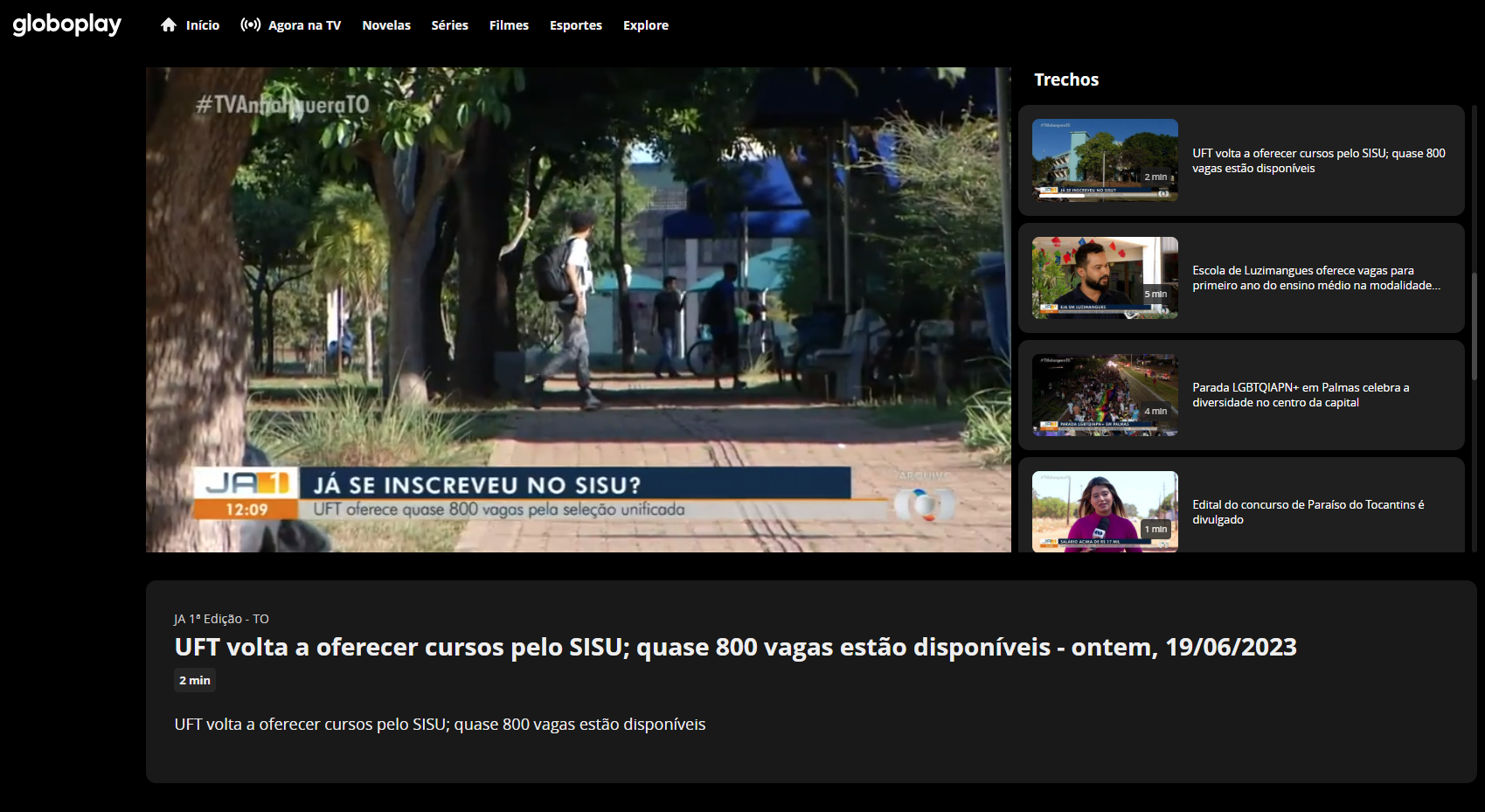1485x812 pixels.
Task: Open thumbnail of UFT SISU segment
Action: pyautogui.click(x=1105, y=160)
